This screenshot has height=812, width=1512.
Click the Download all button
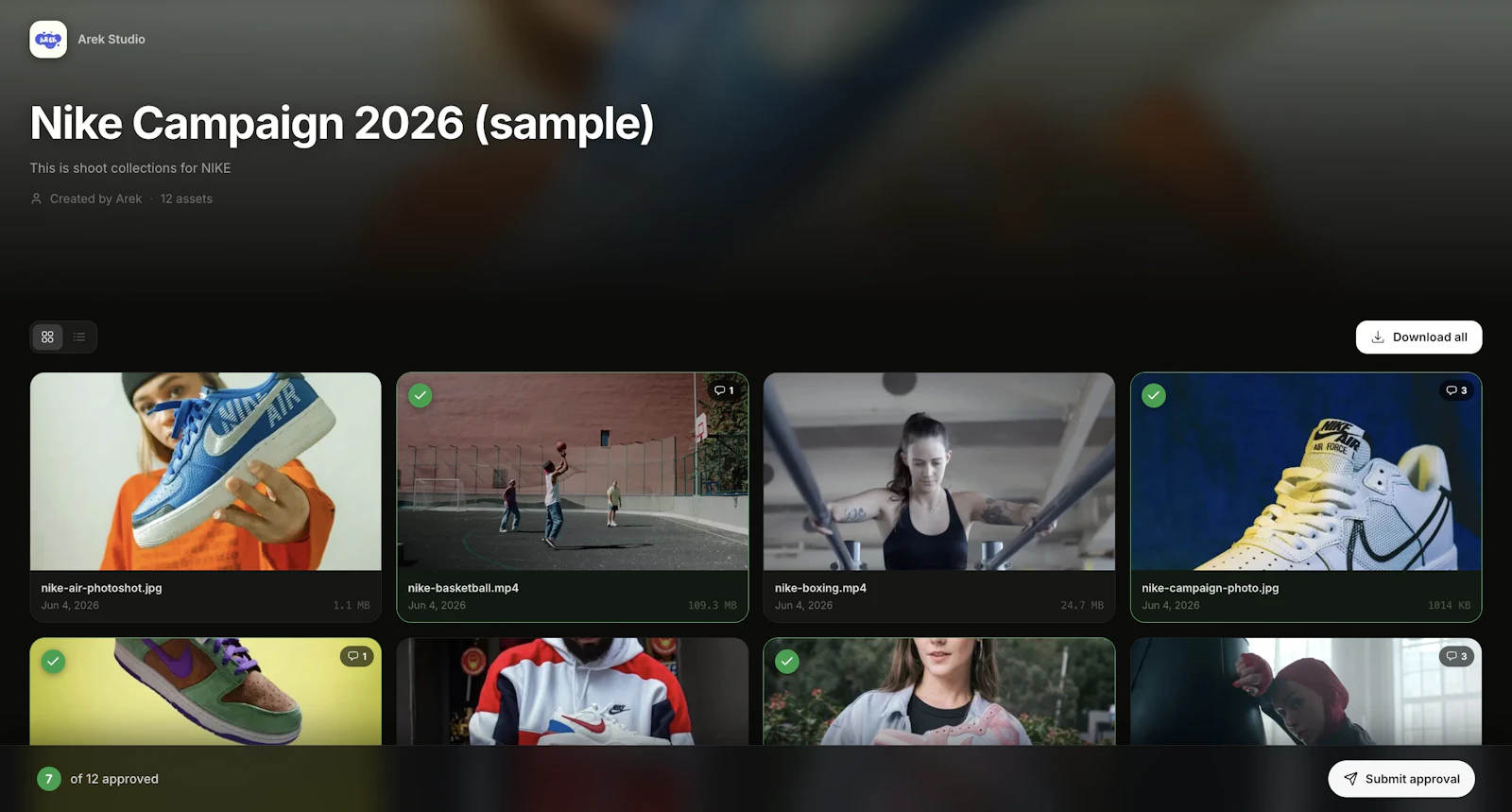[x=1418, y=337]
